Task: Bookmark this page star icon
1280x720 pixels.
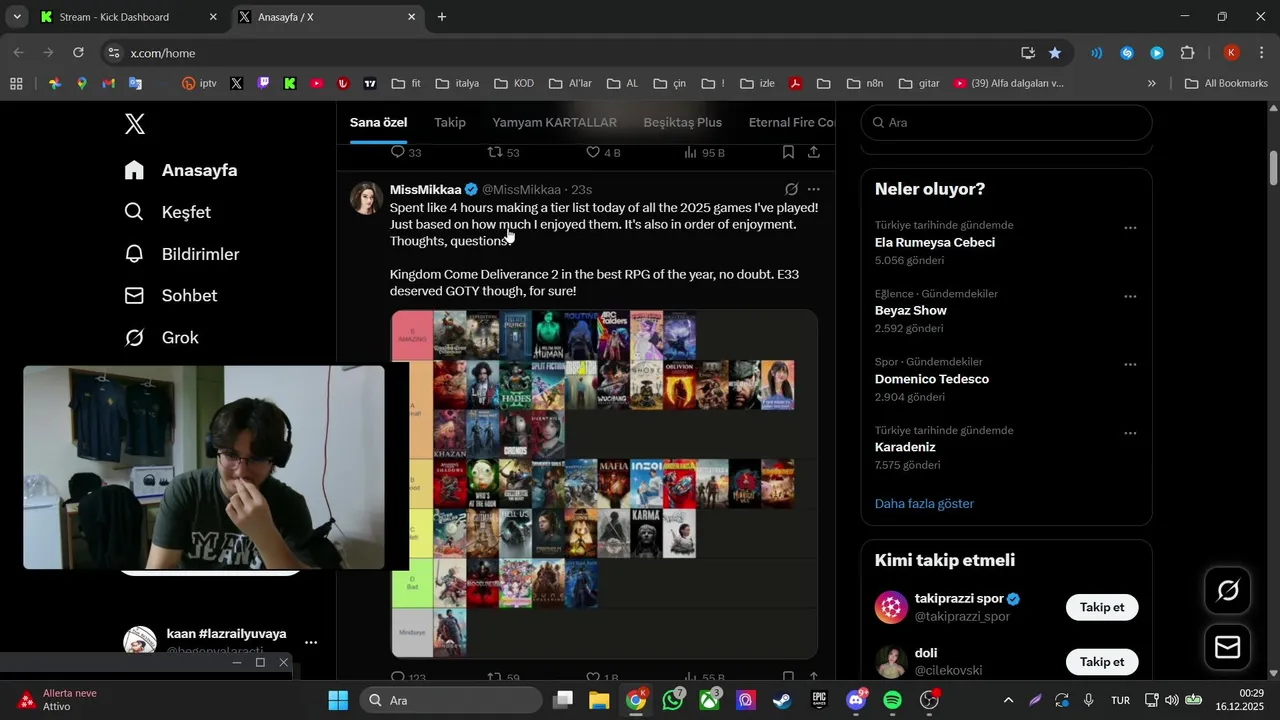Action: pos(1055,53)
